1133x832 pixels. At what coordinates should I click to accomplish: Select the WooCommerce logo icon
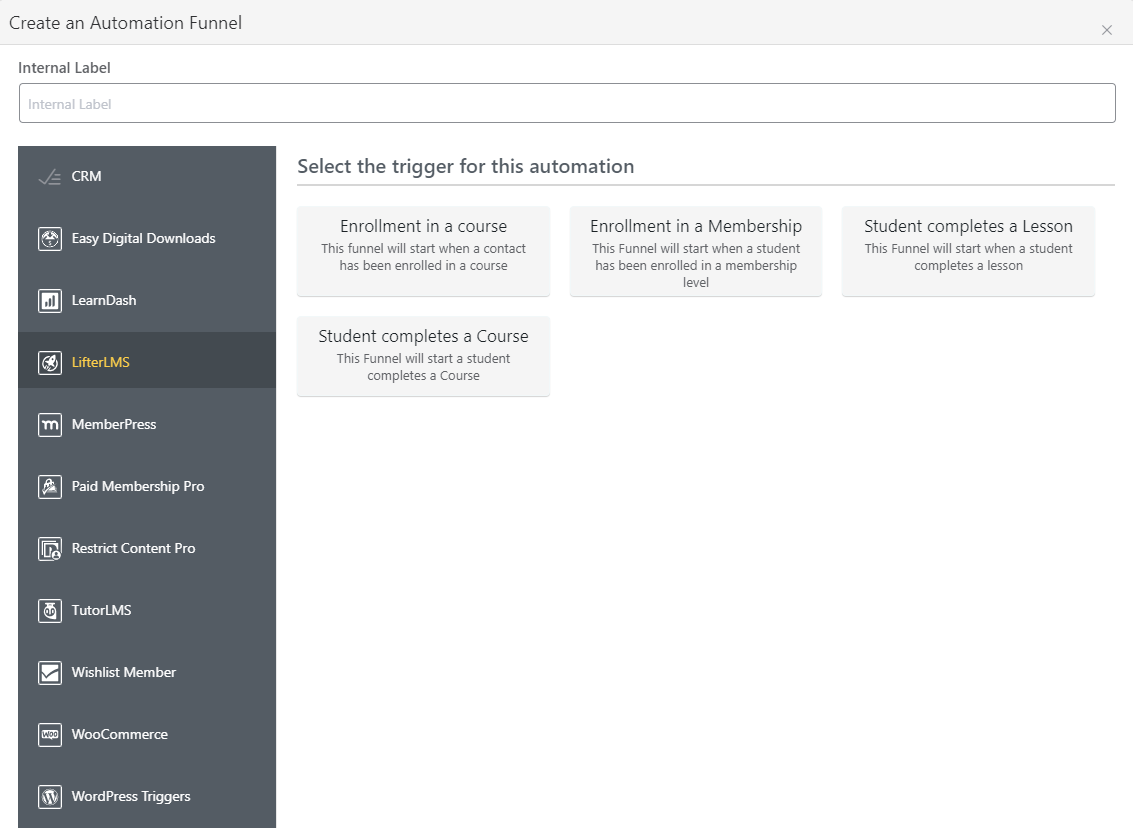(x=51, y=734)
